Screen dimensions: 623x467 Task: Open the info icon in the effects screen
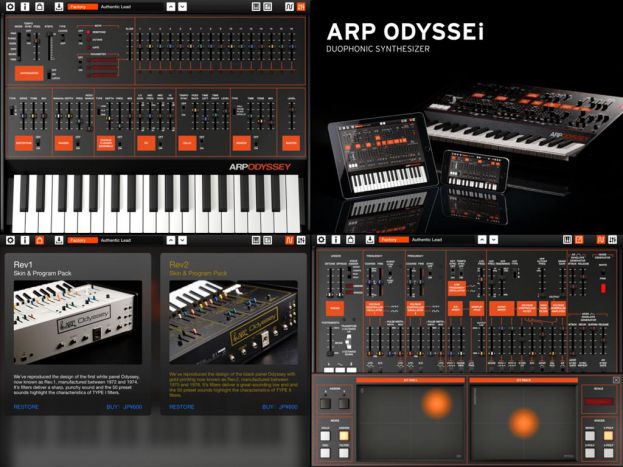click(x=25, y=6)
